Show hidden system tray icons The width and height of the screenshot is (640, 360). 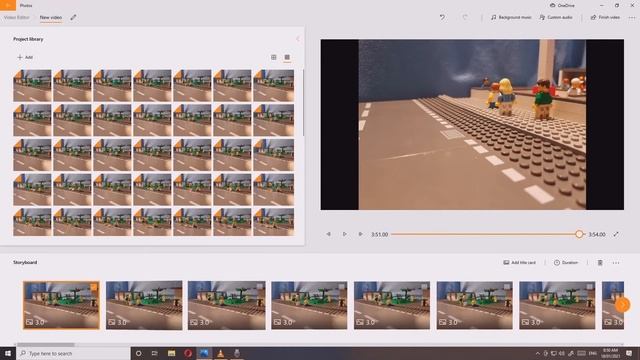538,353
